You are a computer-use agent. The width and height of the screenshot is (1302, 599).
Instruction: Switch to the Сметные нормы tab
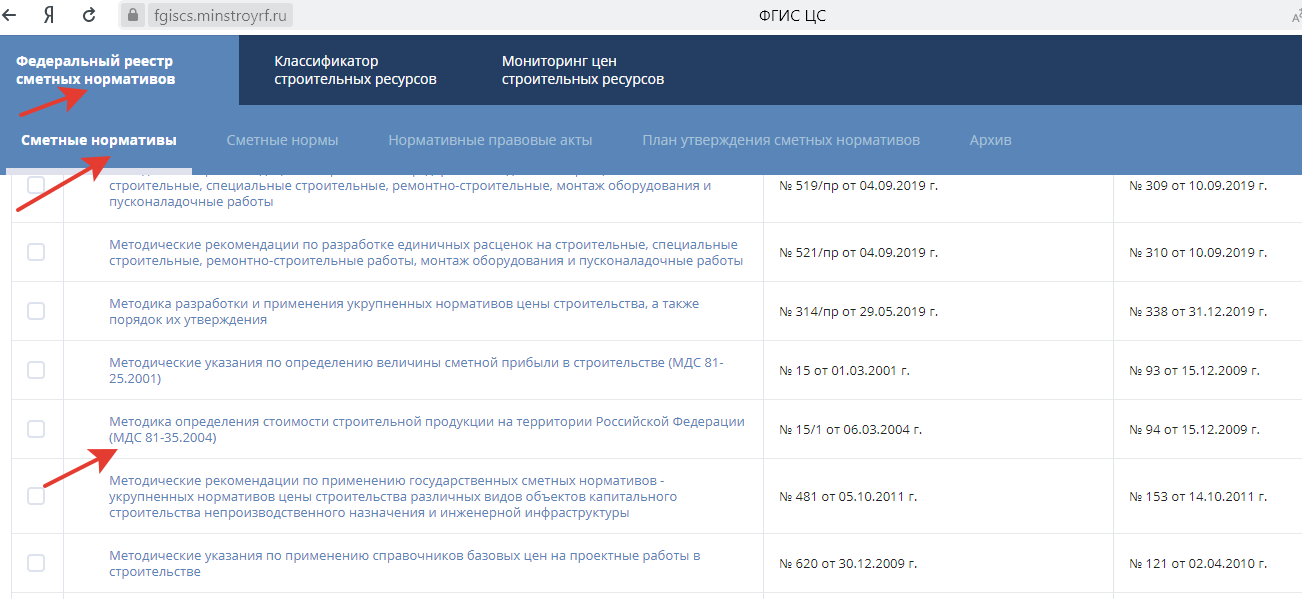click(x=282, y=140)
